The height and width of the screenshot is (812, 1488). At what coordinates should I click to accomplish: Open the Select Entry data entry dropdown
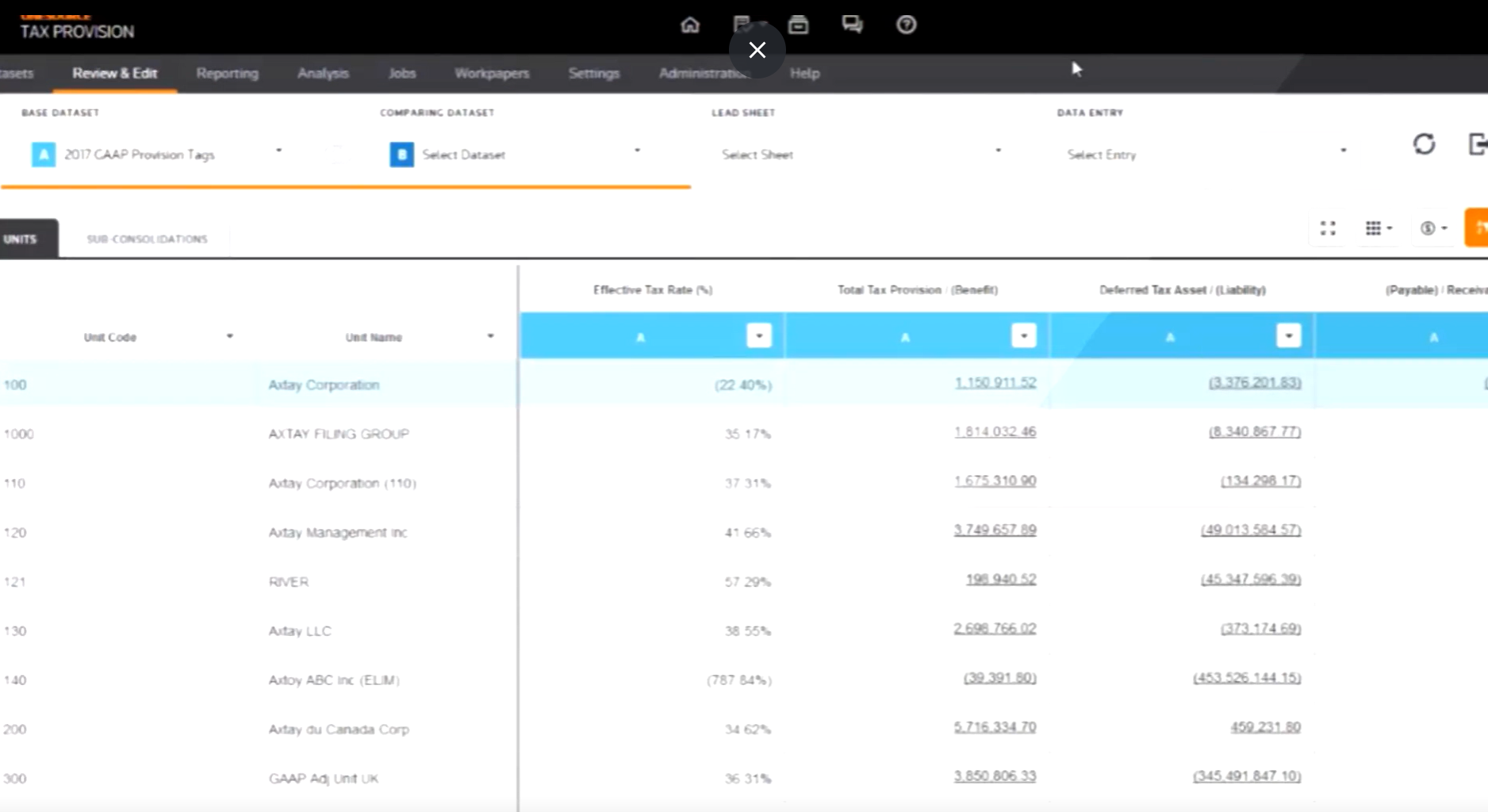point(1343,150)
